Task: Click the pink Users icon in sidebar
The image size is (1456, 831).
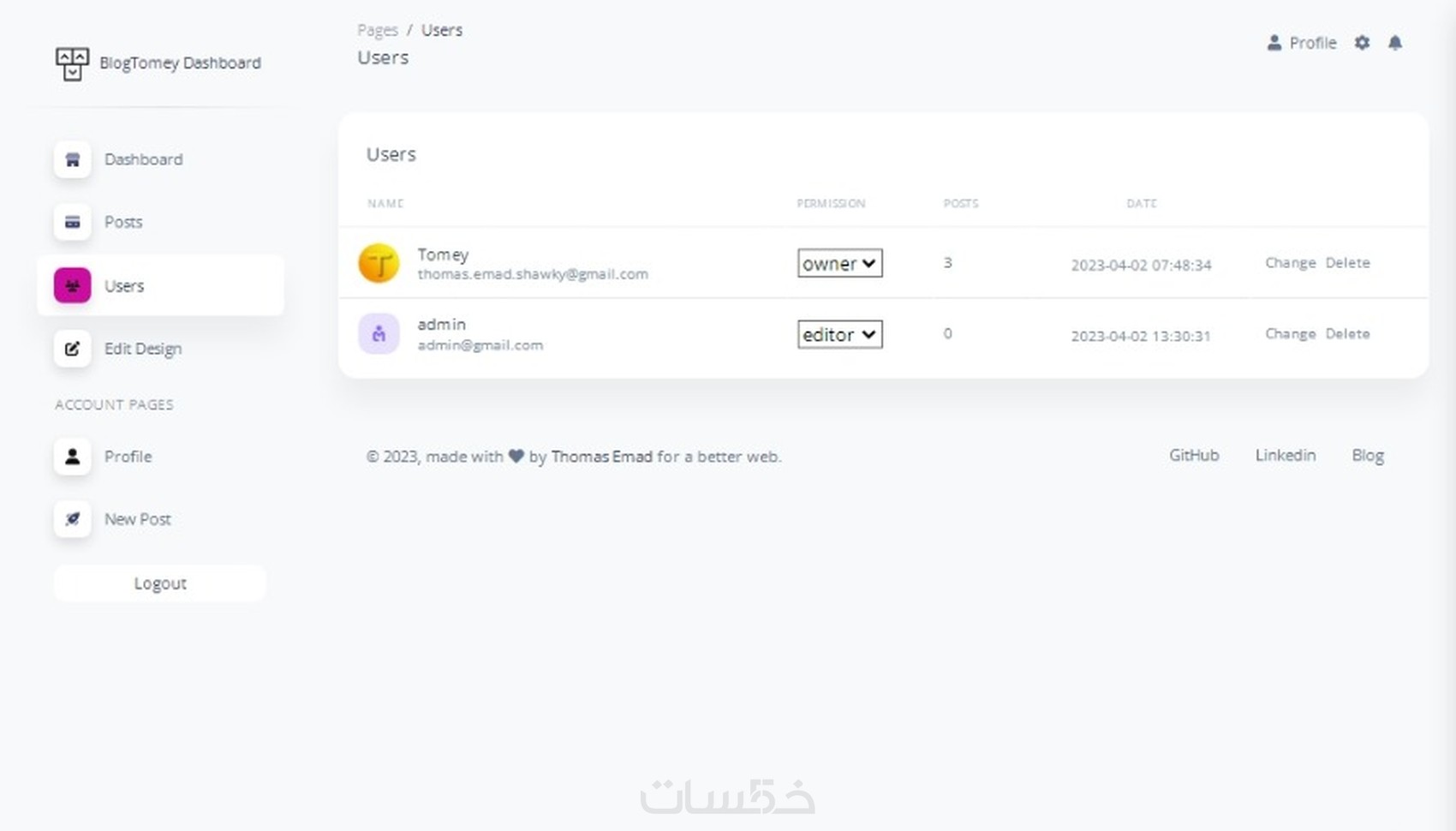Action: [73, 285]
